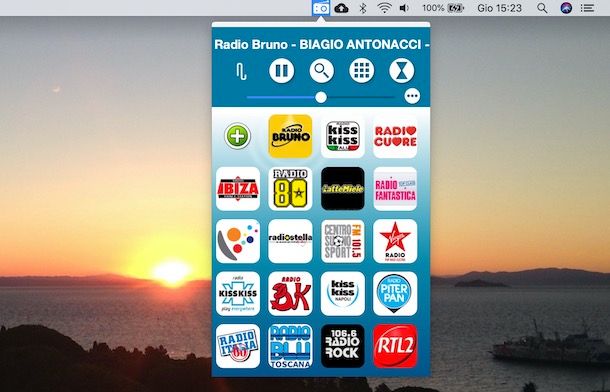The image size is (610, 392).
Task: Tune to Radio Italia 60
Action: [x=238, y=346]
